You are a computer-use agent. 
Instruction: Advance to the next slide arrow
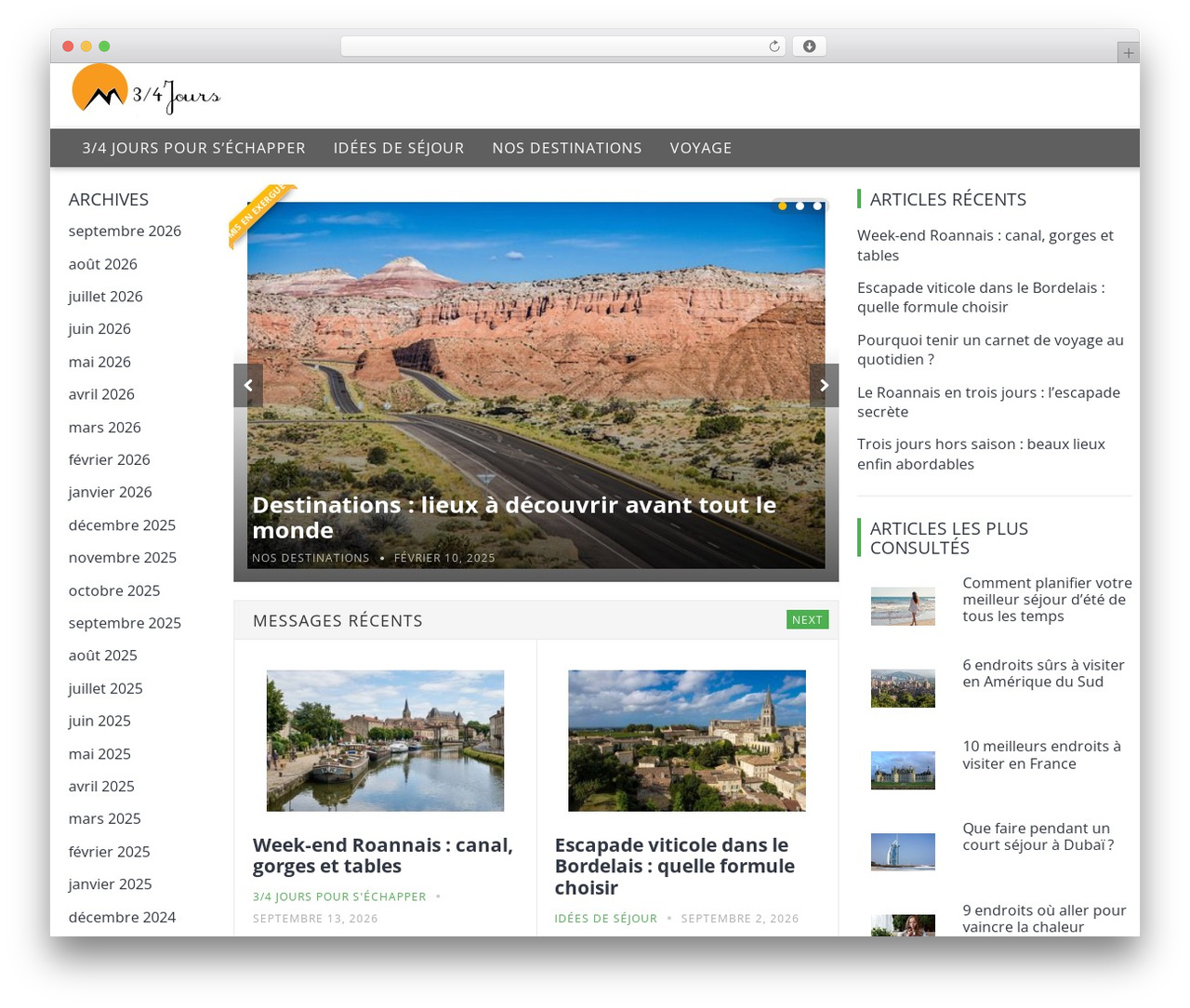pos(824,385)
